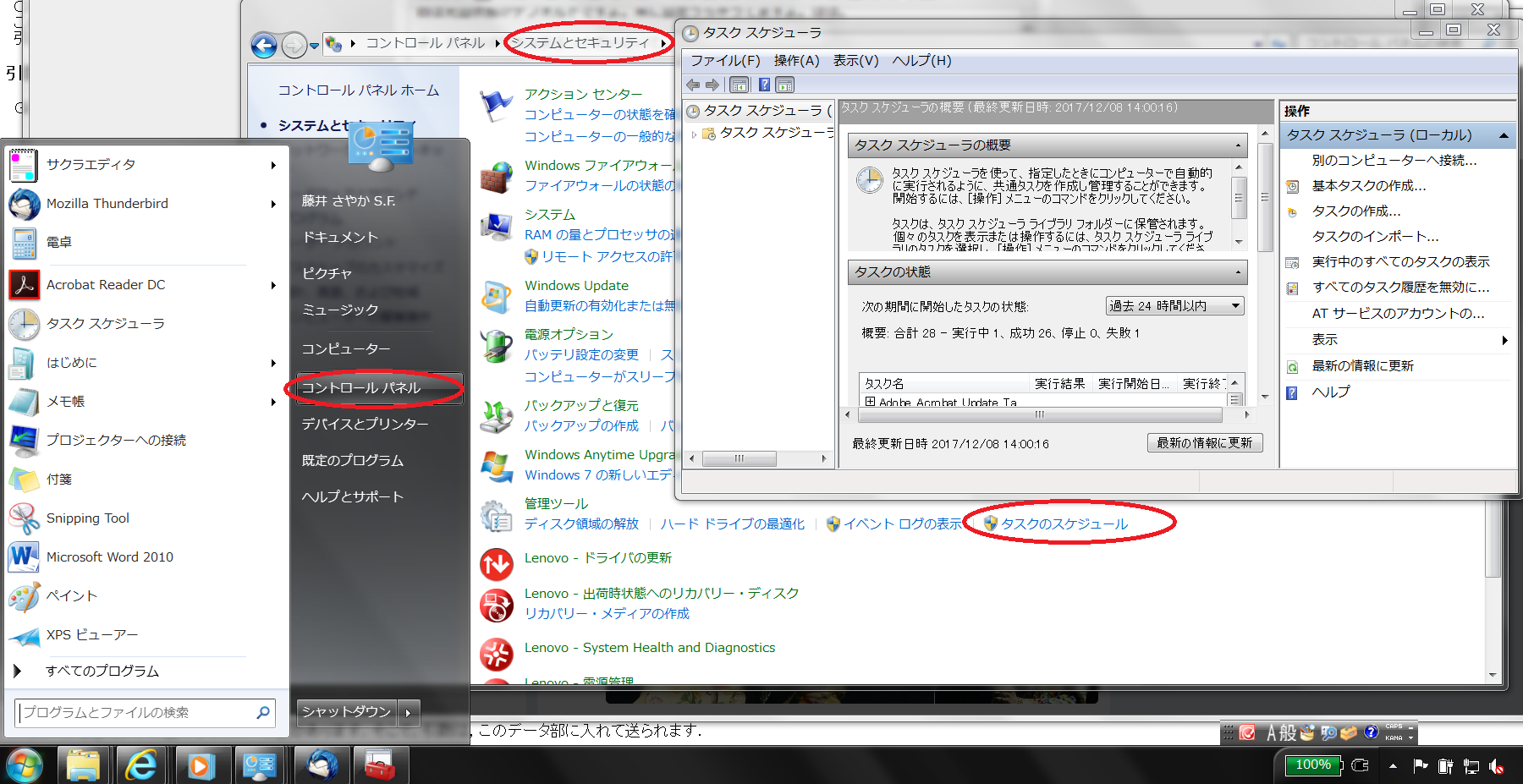Open the ヘルプ(H) menu in the menu bar

point(921,61)
